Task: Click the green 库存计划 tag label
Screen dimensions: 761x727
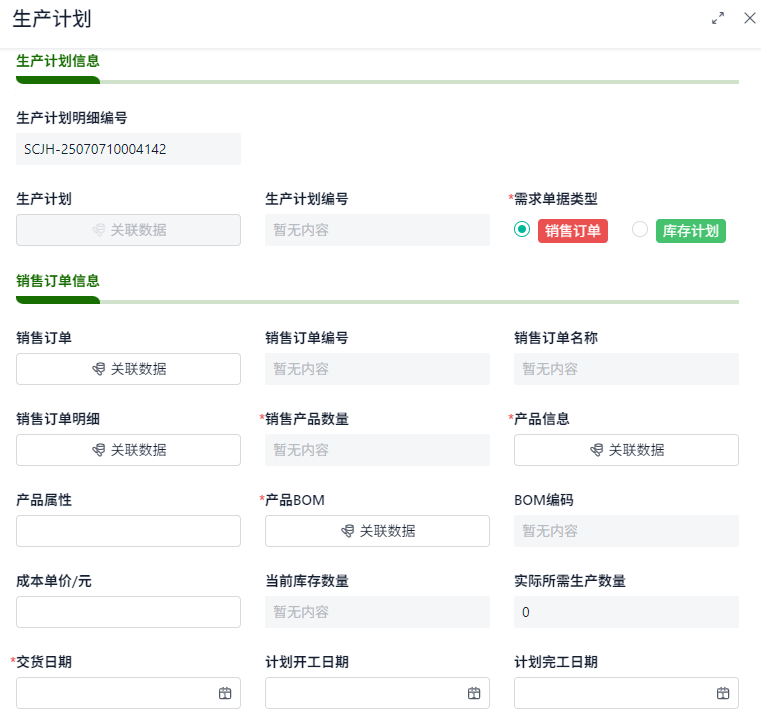Action: tap(690, 231)
